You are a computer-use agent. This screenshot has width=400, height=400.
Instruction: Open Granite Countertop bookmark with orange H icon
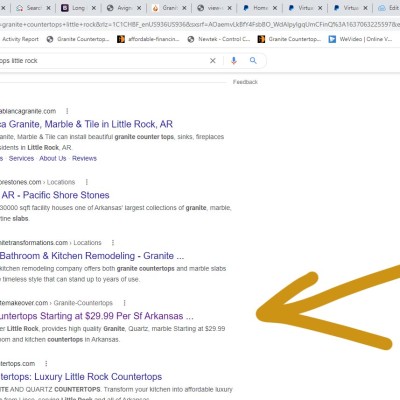pyautogui.click(x=289, y=39)
